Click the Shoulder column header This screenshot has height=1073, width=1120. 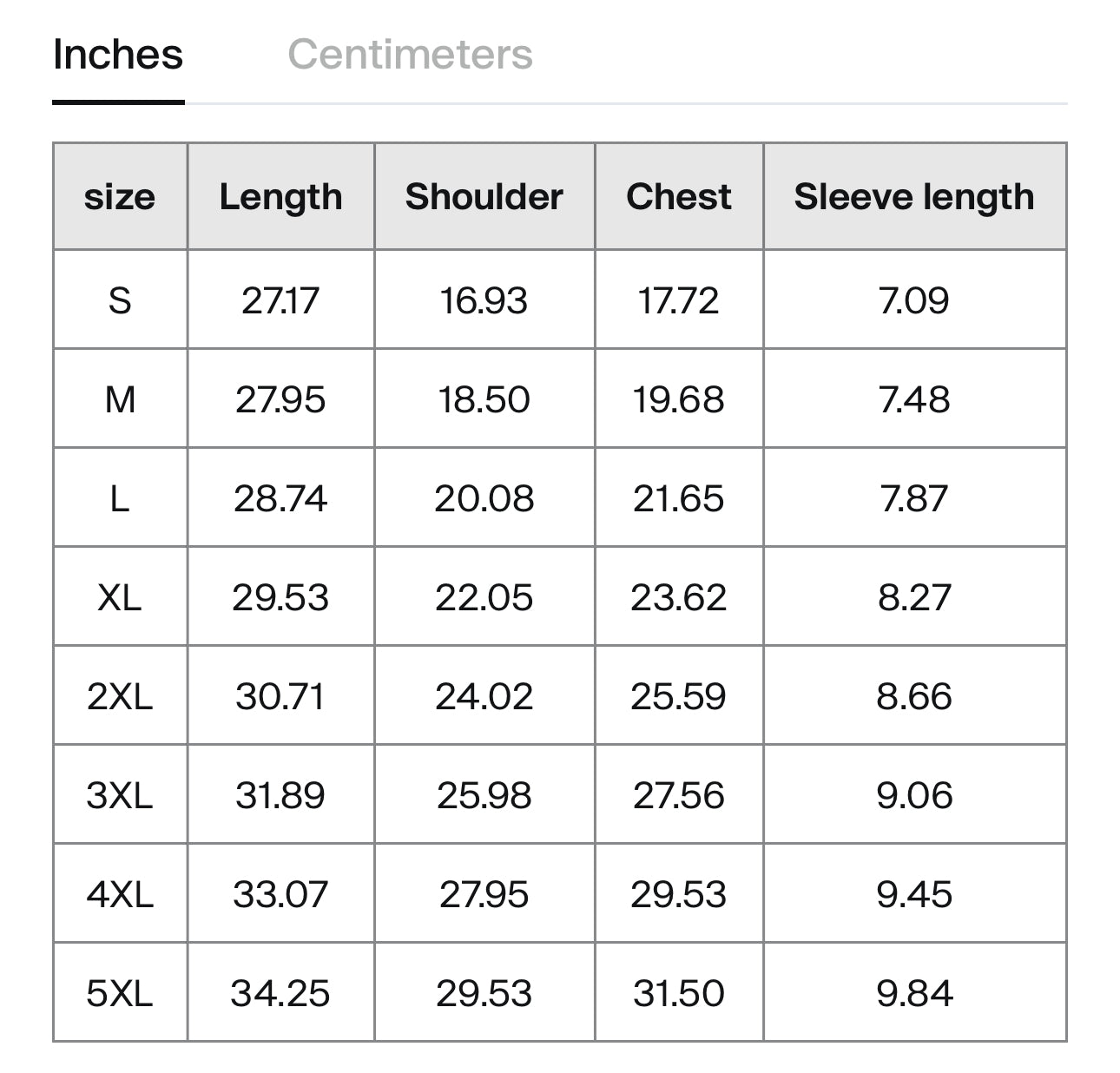click(x=484, y=196)
